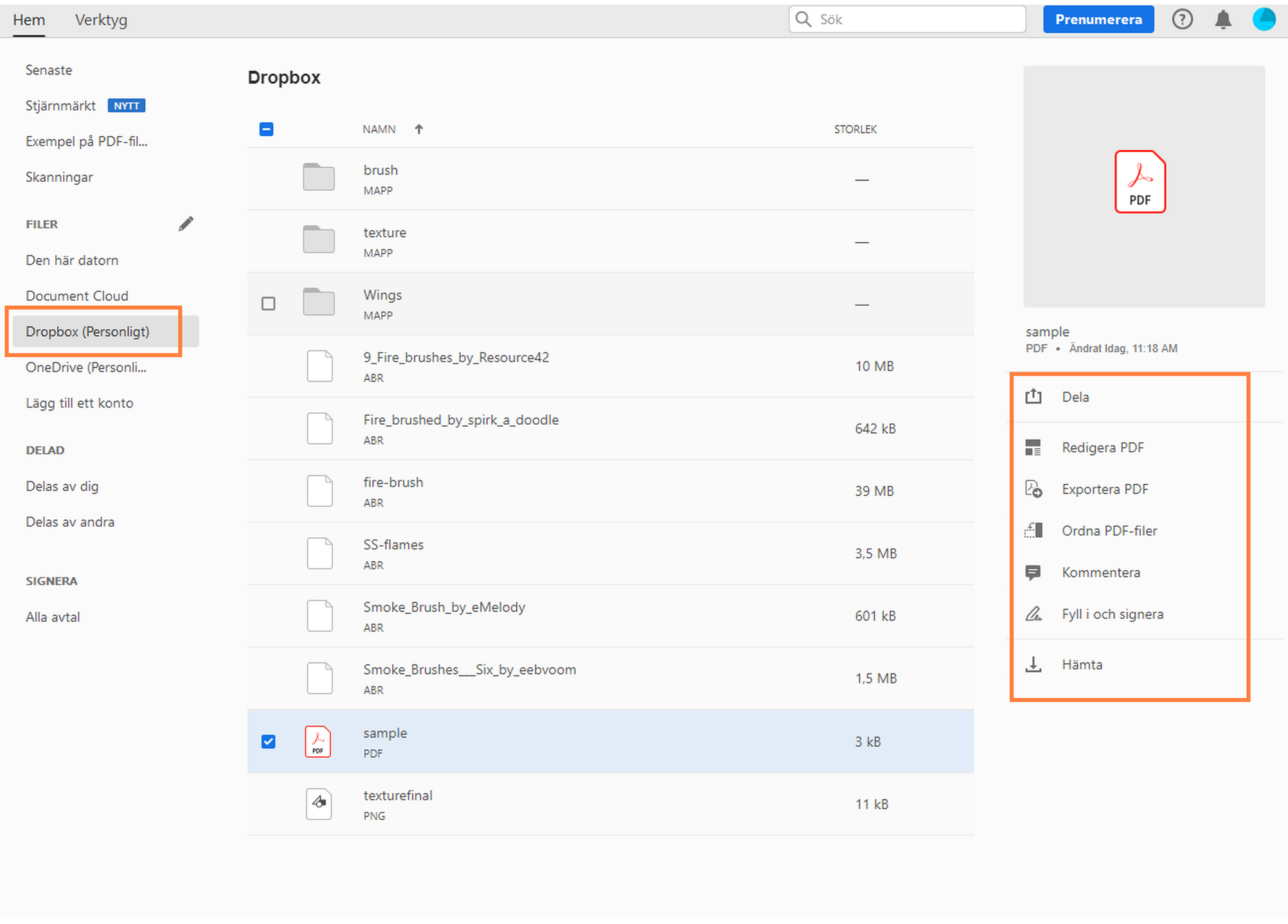This screenshot has width=1288, height=924.
Task: Click the Prenumerera button
Action: coord(1098,19)
